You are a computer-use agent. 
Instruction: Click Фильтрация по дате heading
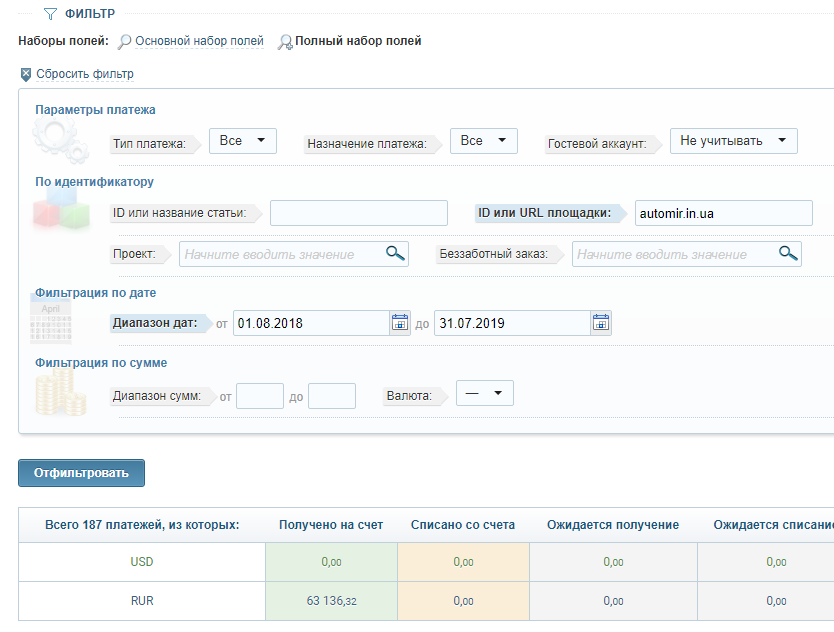[x=96, y=293]
